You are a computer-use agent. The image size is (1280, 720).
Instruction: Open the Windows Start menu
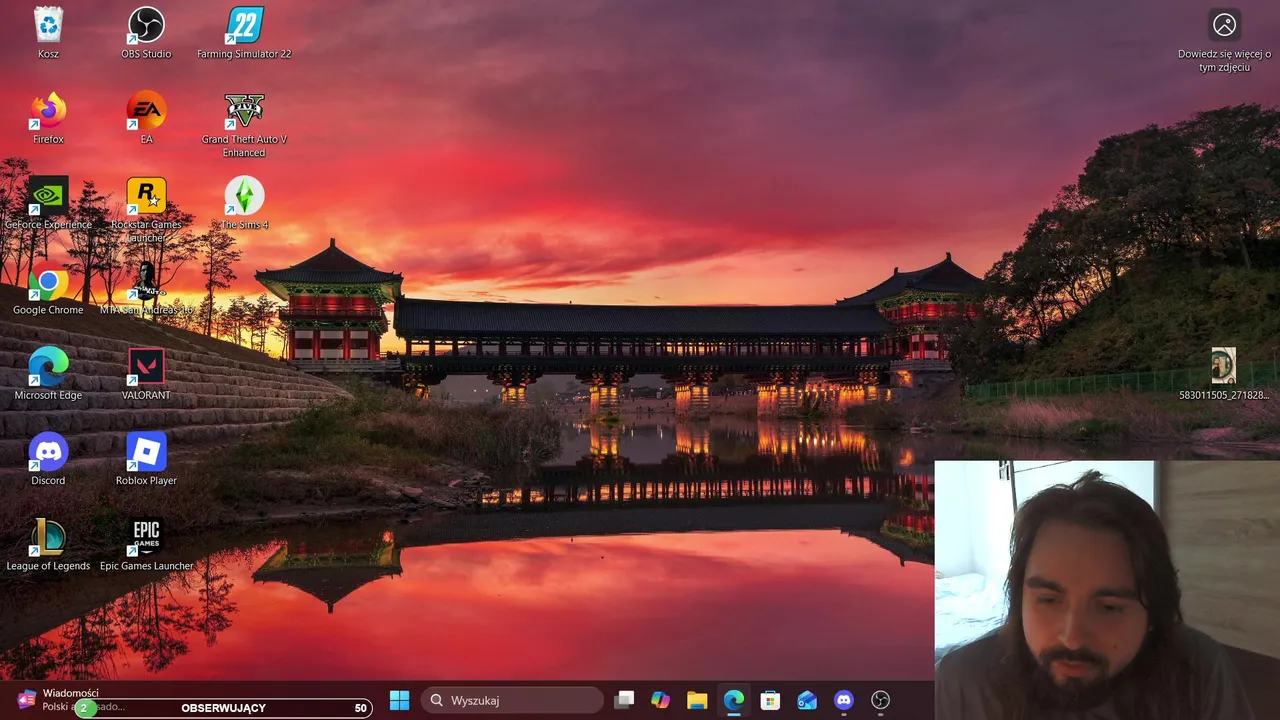(399, 700)
